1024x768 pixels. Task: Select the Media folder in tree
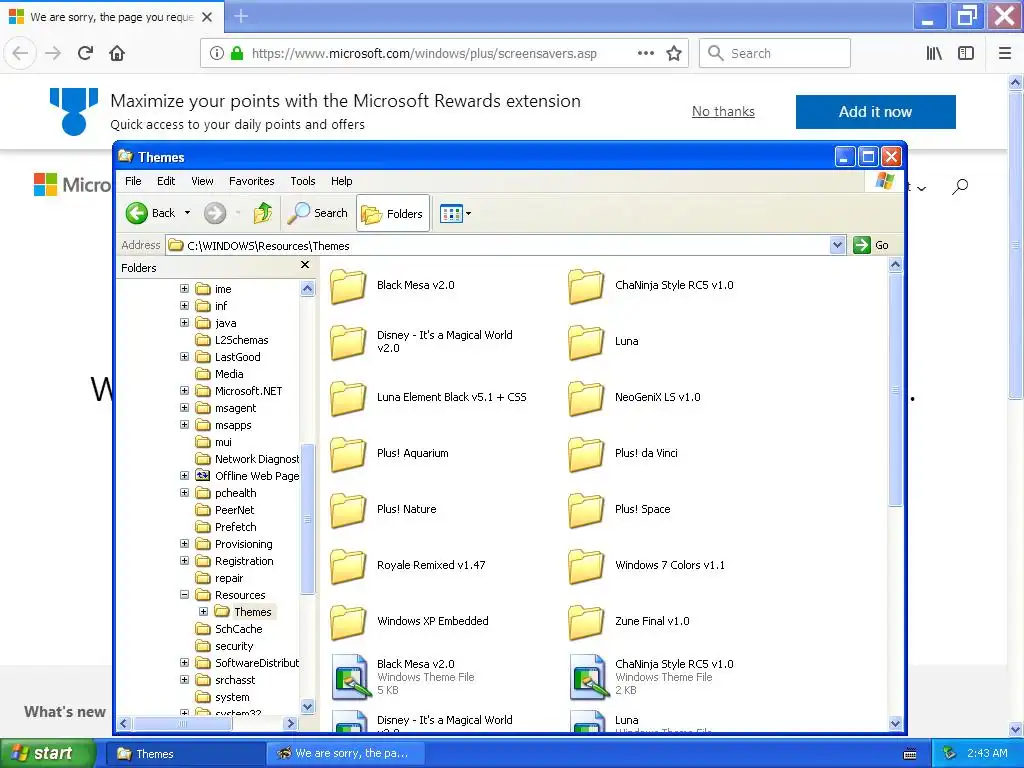[x=220, y=374]
